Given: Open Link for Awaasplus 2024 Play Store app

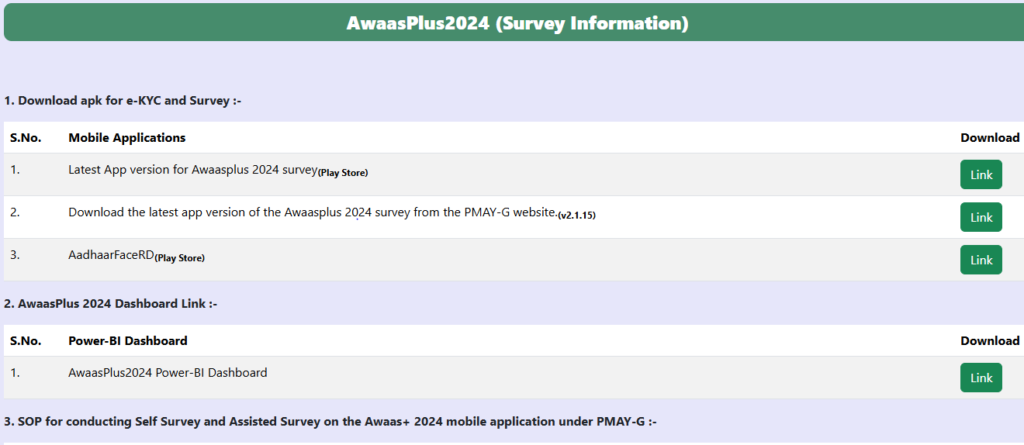Looking at the screenshot, I should coord(981,175).
